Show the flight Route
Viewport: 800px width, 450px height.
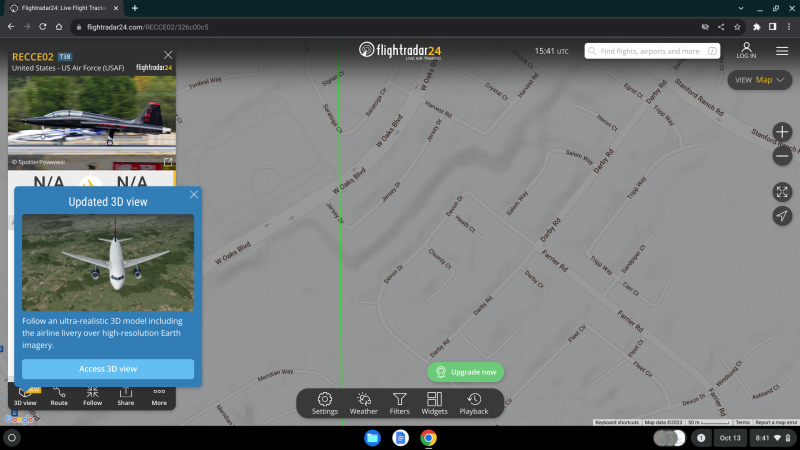point(59,396)
